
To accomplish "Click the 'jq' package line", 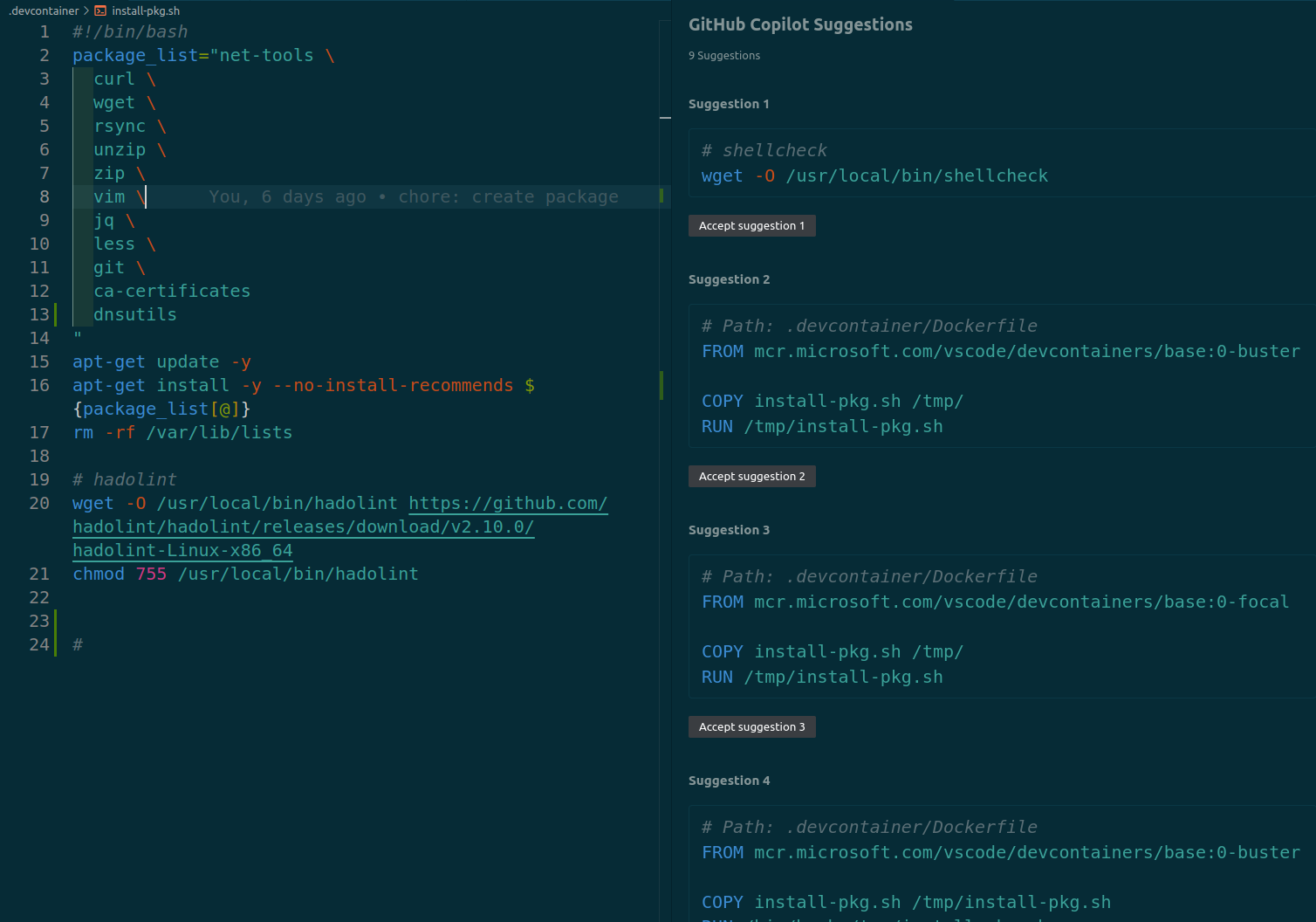I will coord(114,220).
